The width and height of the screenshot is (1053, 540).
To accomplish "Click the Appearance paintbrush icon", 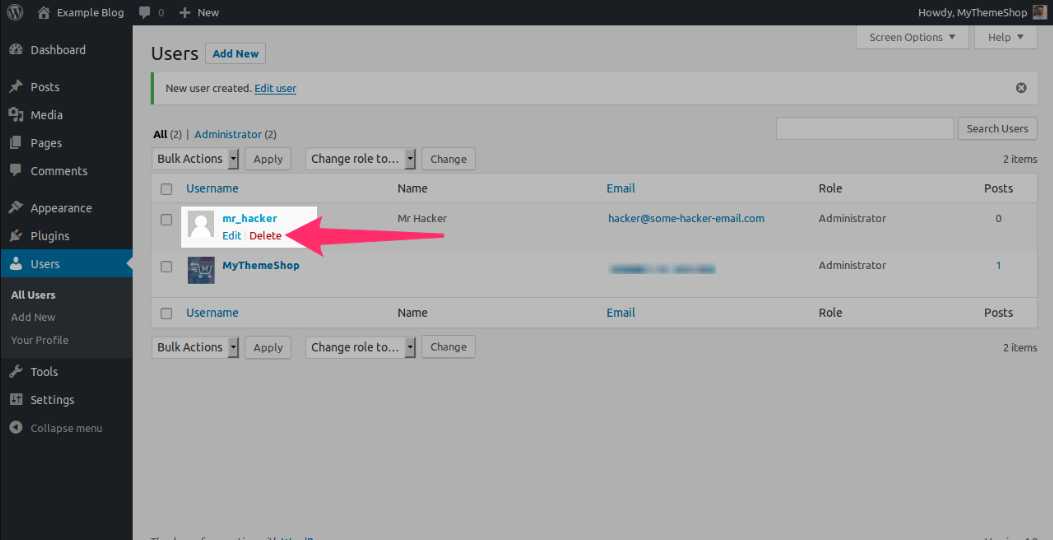I will click(x=16, y=208).
